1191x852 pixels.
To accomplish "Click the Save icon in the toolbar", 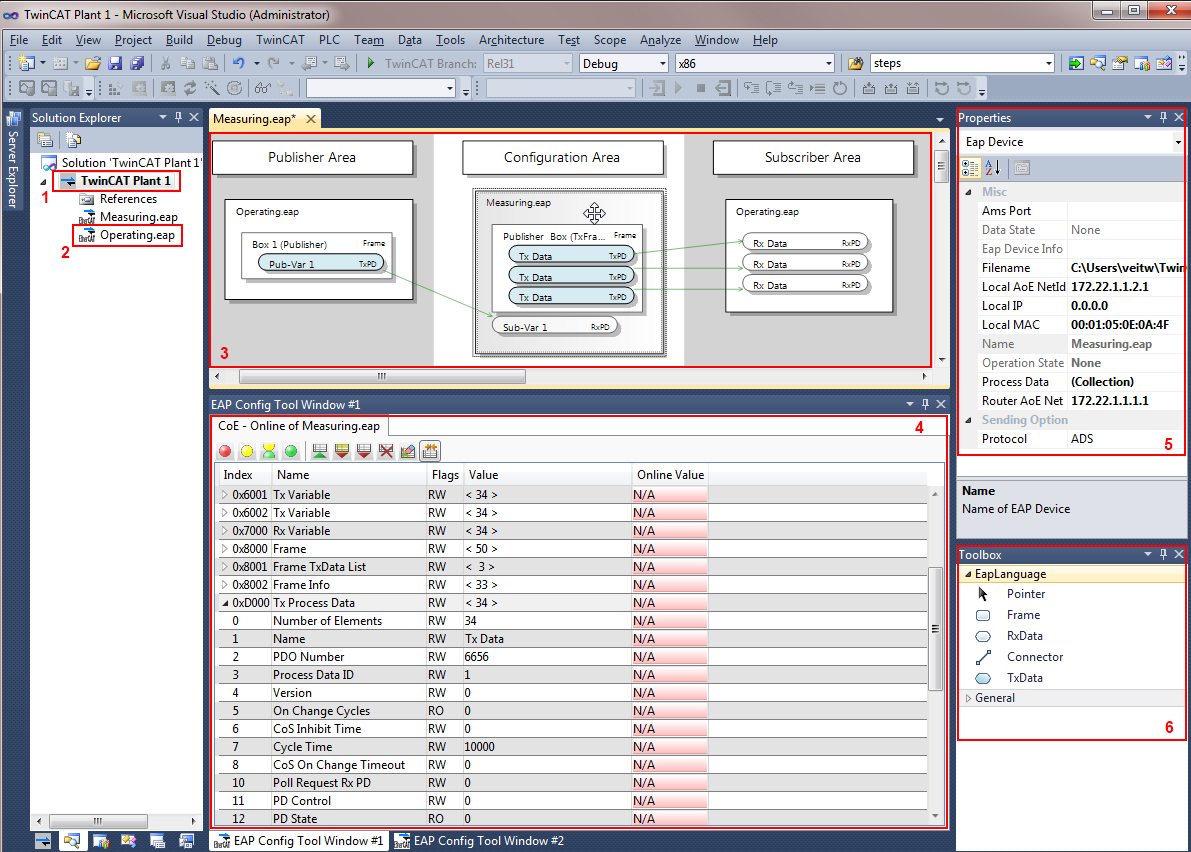I will tap(115, 63).
